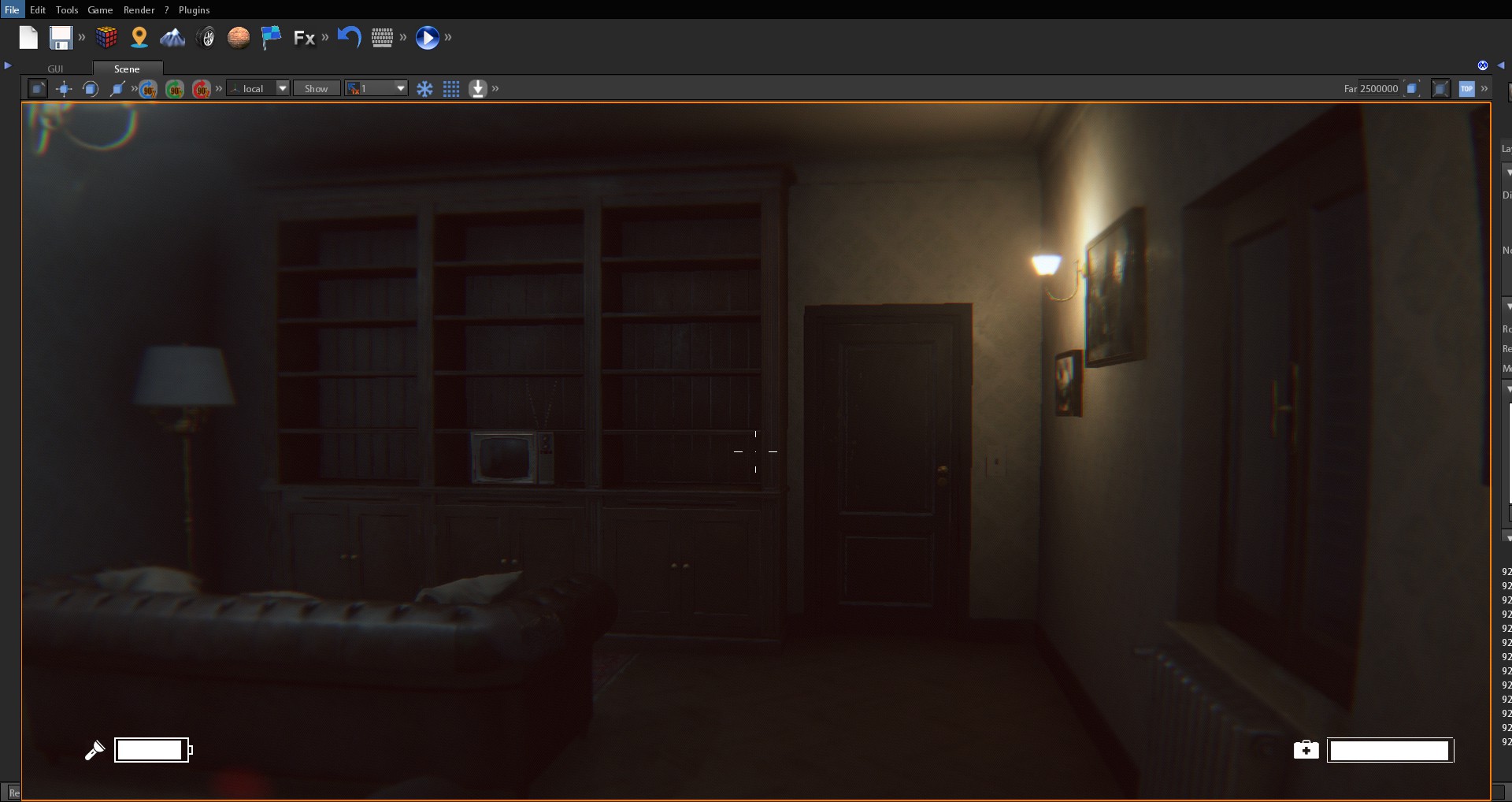Image resolution: width=1512 pixels, height=802 pixels.
Task: Click the Show button
Action: click(x=317, y=88)
